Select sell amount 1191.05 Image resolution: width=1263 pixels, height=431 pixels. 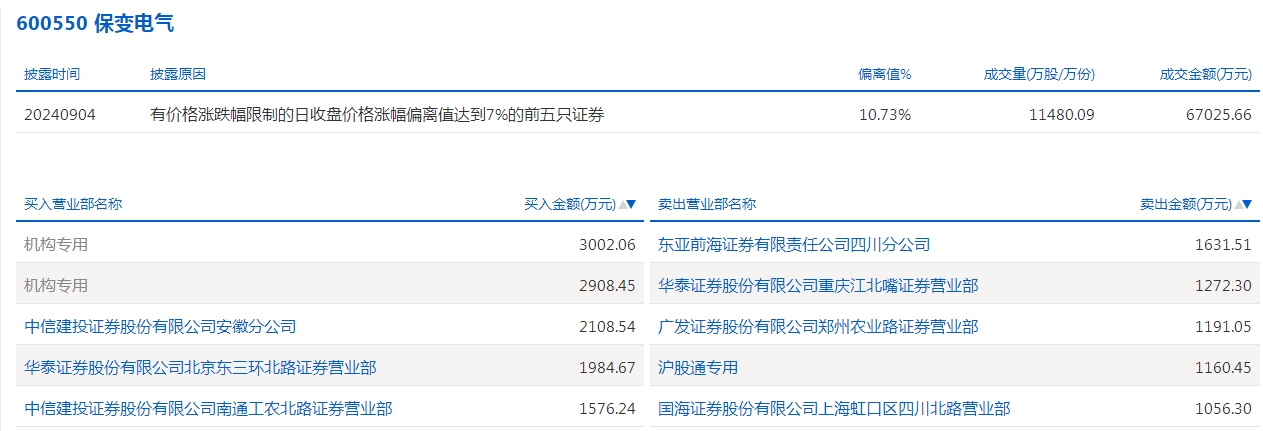(x=1223, y=326)
